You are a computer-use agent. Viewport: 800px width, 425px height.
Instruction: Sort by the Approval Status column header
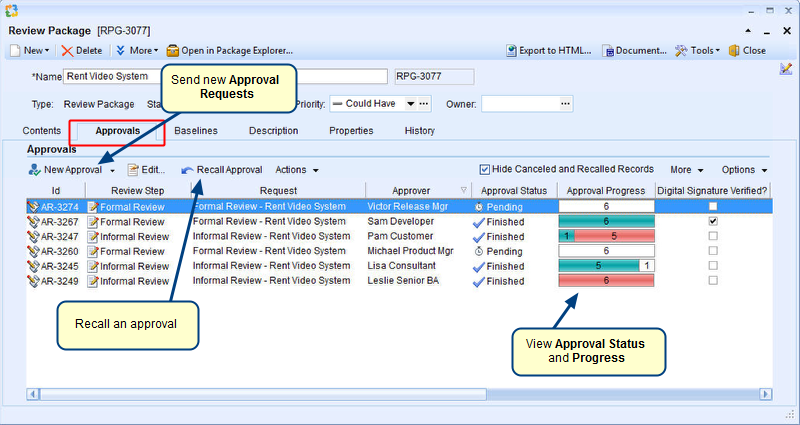pyautogui.click(x=513, y=190)
